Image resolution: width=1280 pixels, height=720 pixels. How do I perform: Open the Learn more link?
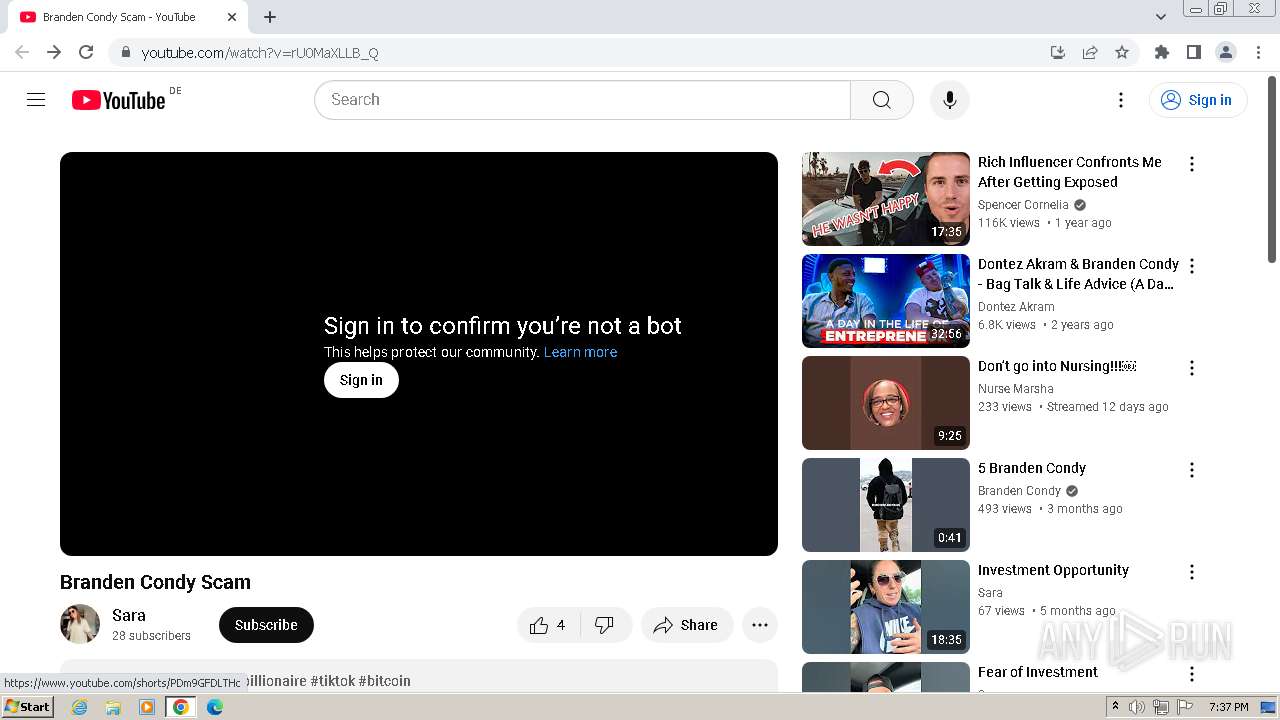point(580,352)
